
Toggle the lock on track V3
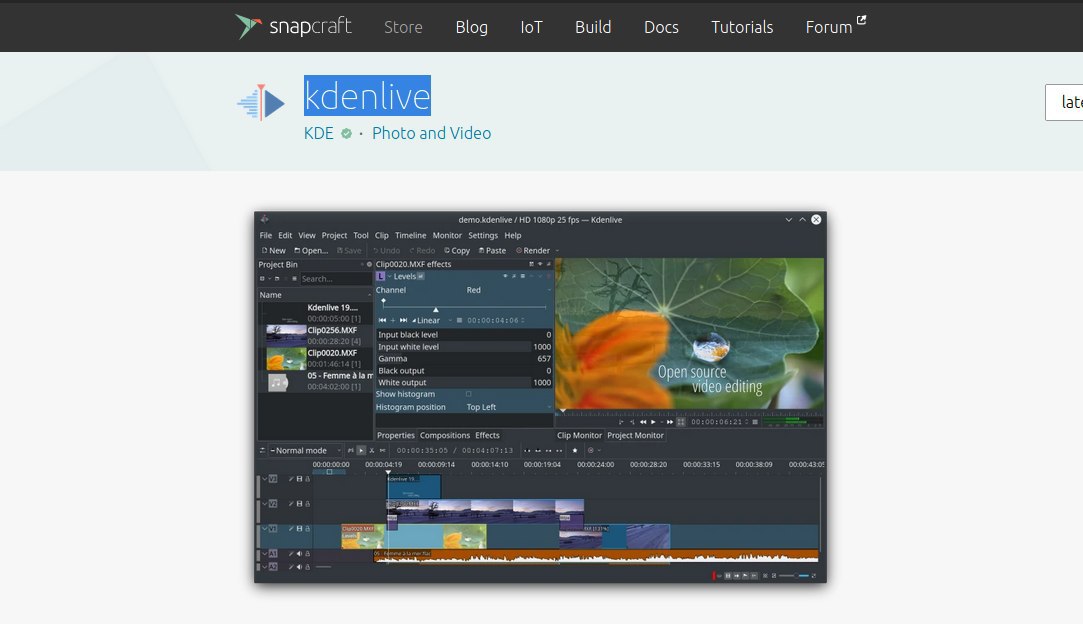[307, 479]
